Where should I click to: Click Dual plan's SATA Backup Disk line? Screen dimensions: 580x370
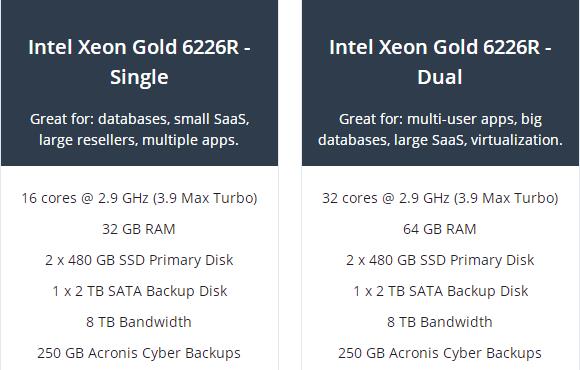tap(441, 291)
